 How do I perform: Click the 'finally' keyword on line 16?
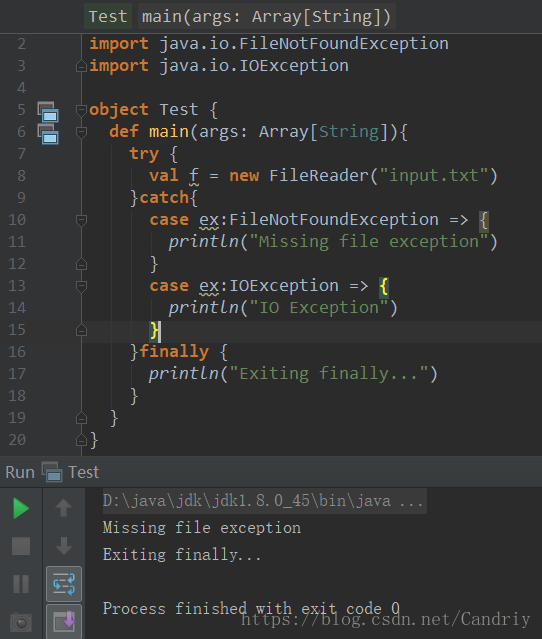174,352
